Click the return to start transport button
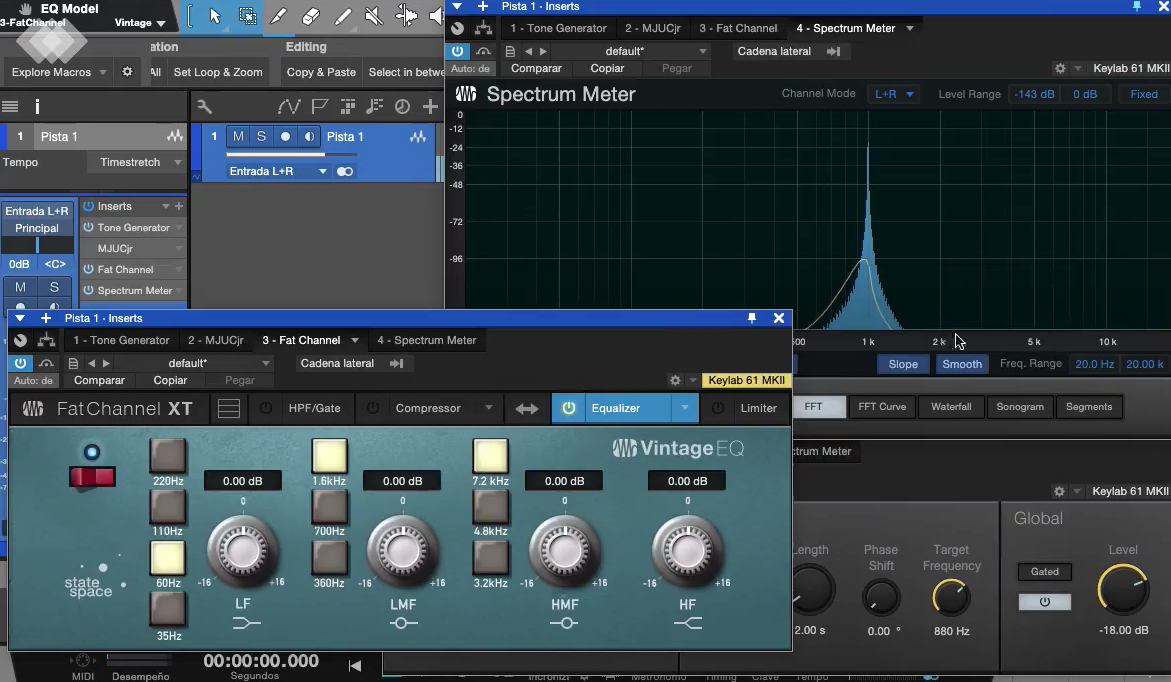Screen dimensions: 1171x682 [x=355, y=666]
